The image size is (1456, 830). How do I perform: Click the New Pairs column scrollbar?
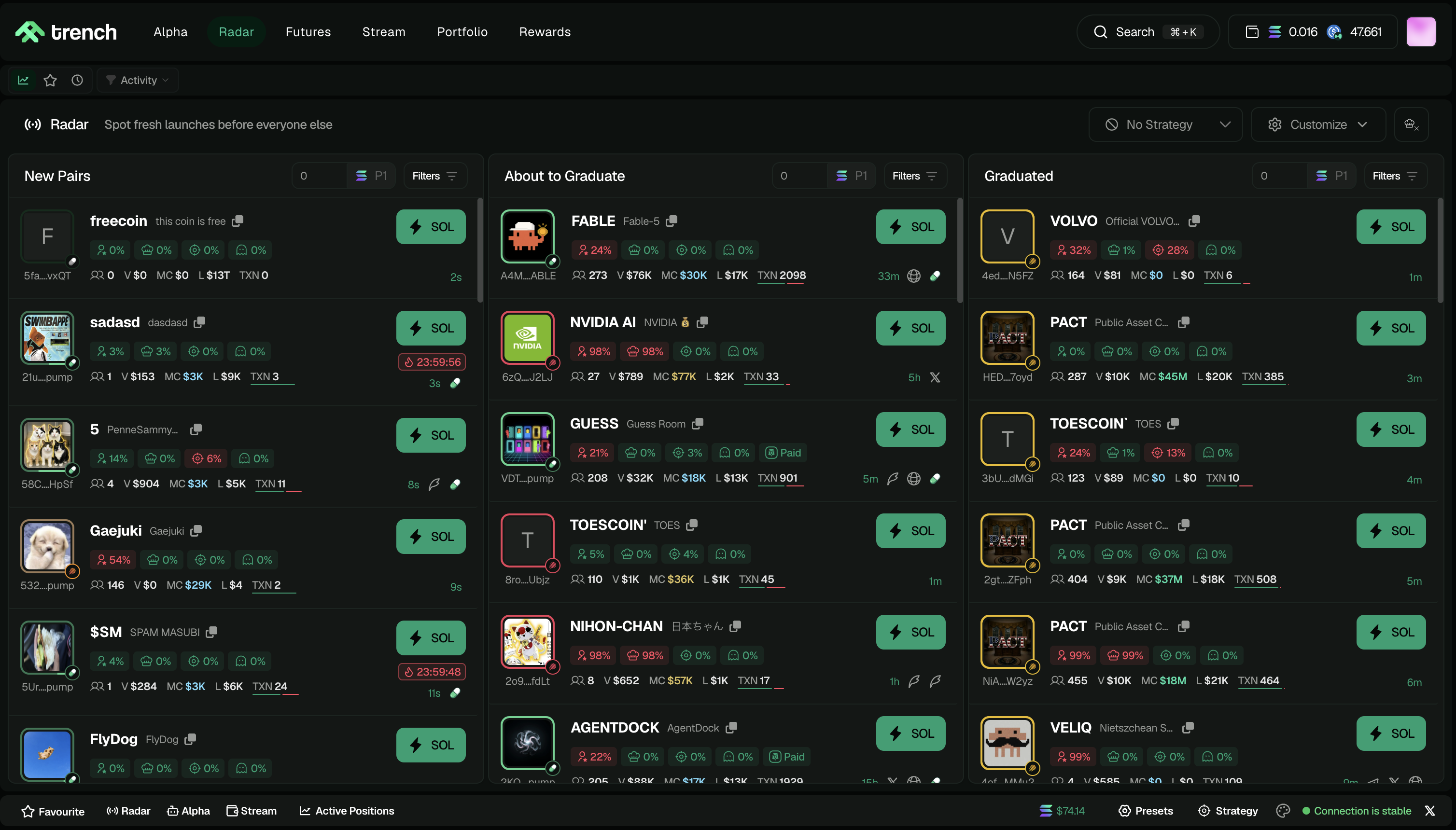point(480,250)
